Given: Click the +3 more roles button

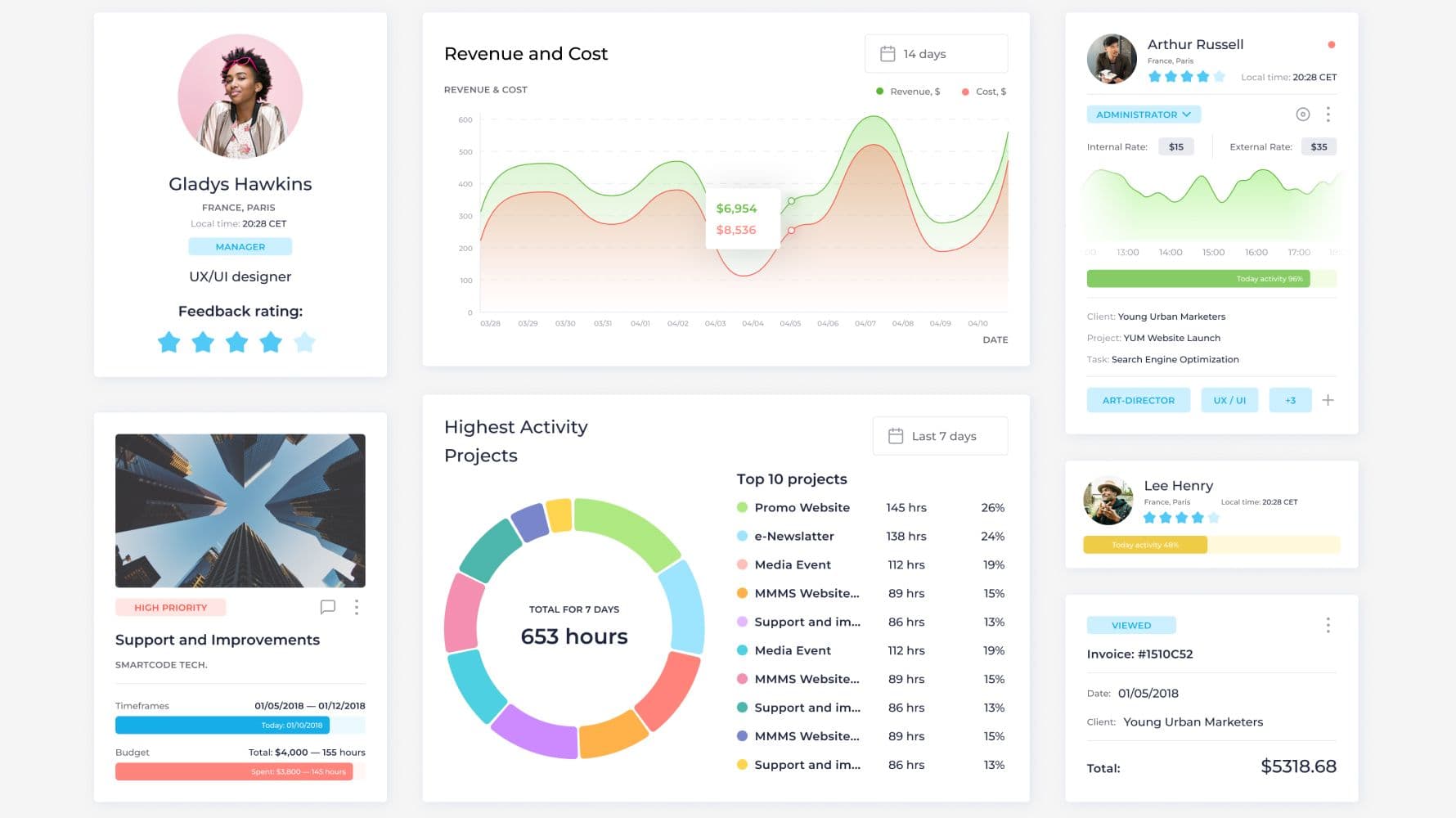Looking at the screenshot, I should 1290,400.
